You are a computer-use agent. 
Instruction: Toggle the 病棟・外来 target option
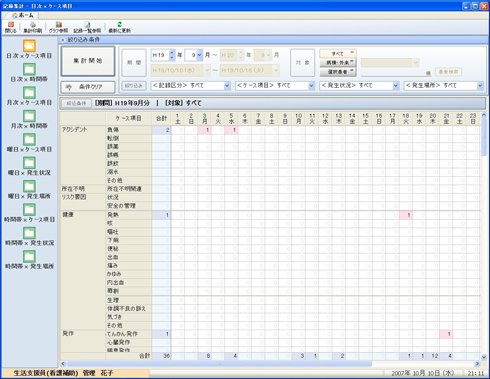click(338, 62)
